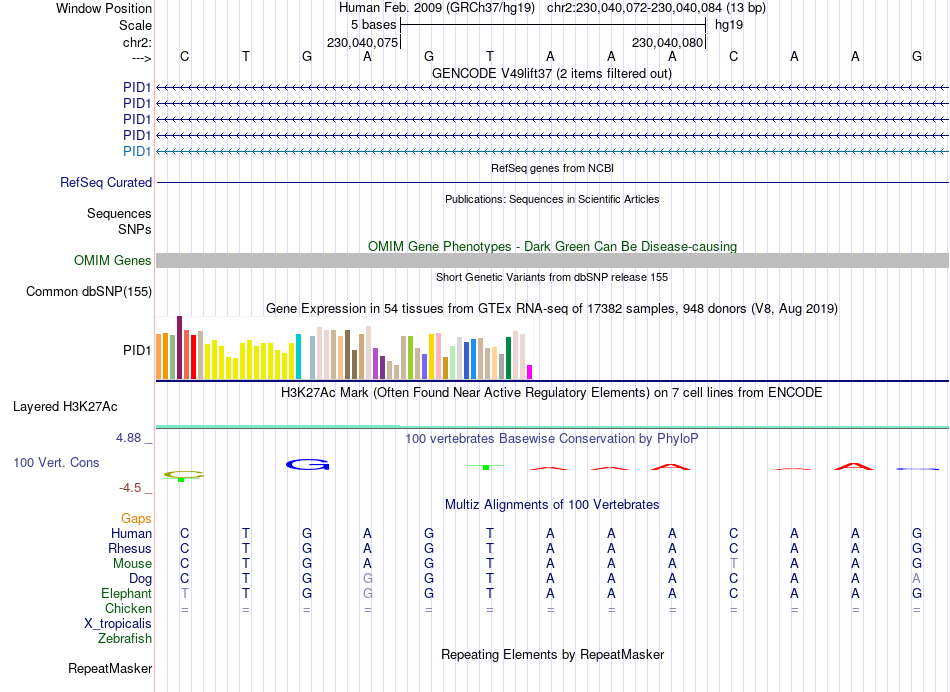Click the OMIM Genes track label
950x692 pixels.
[113, 261]
